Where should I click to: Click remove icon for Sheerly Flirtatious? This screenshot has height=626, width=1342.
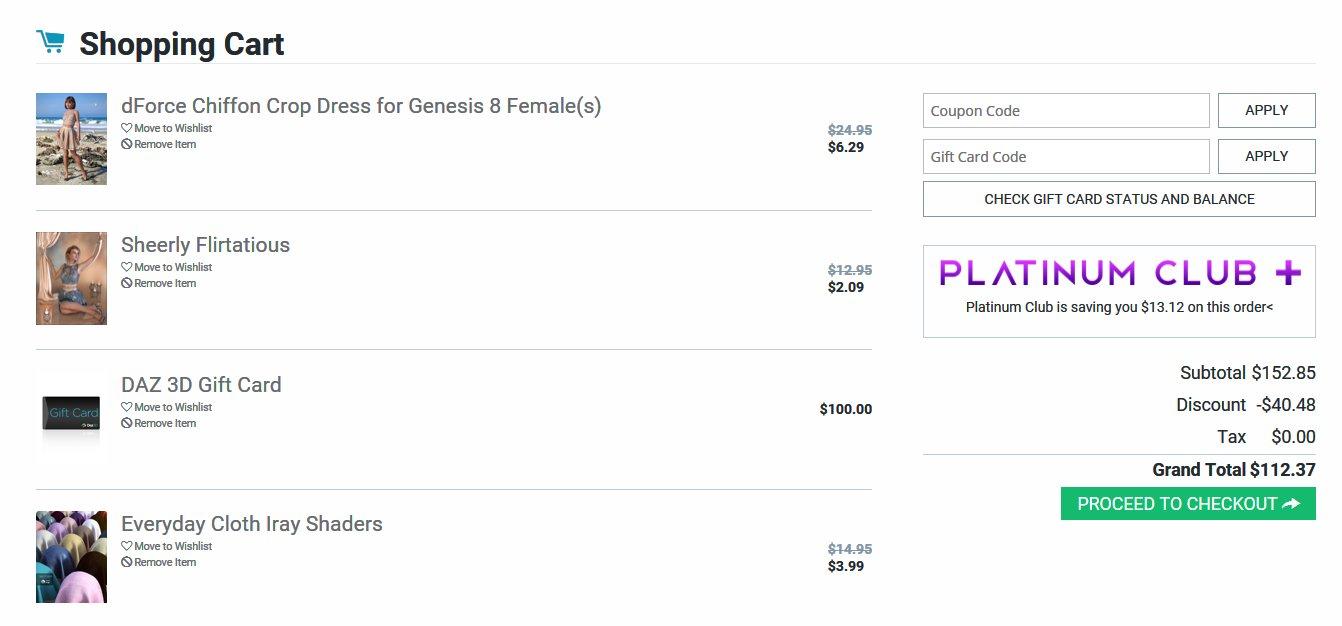[x=126, y=283]
